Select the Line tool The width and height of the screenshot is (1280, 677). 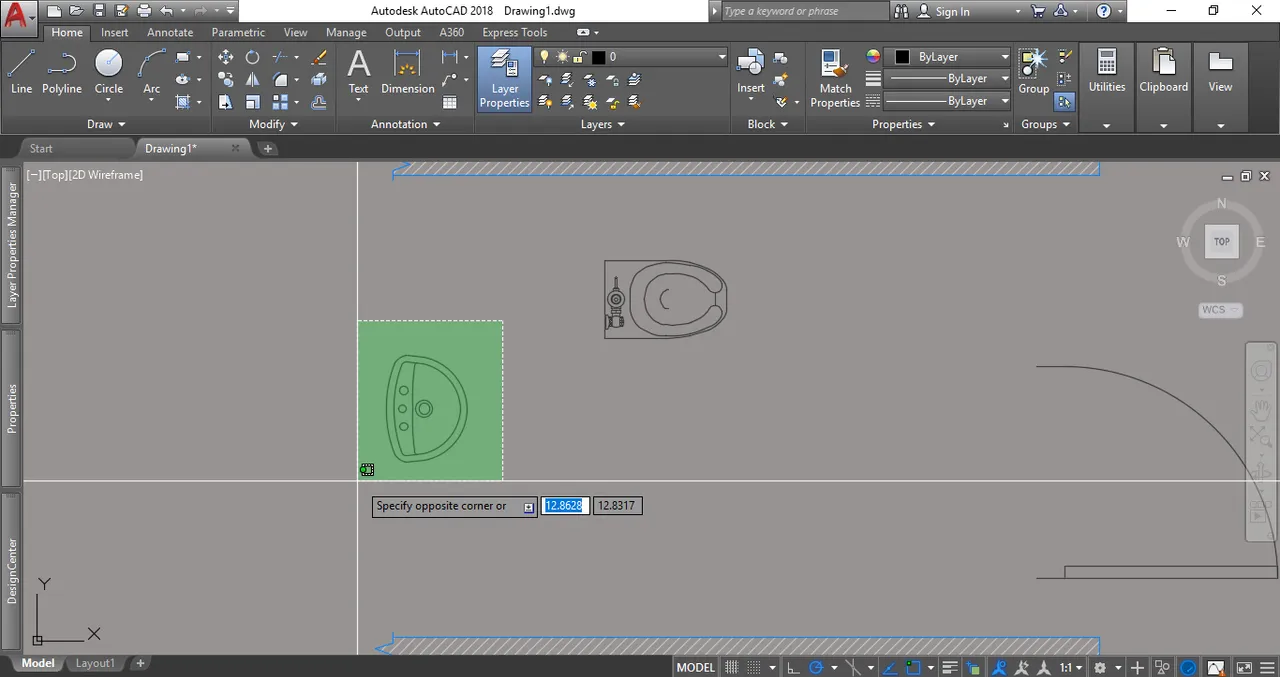[x=21, y=73]
